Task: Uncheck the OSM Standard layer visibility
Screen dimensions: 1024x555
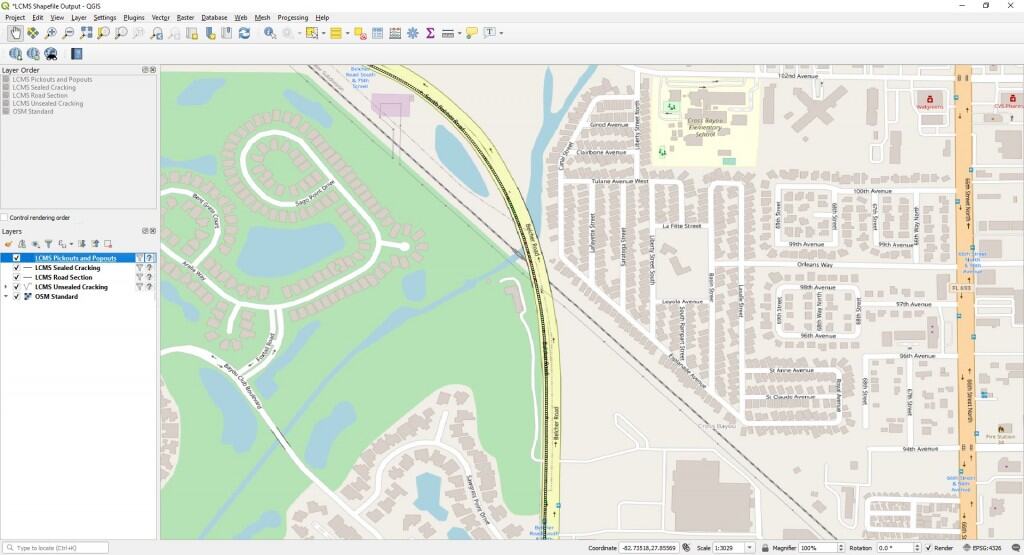Action: click(17, 296)
